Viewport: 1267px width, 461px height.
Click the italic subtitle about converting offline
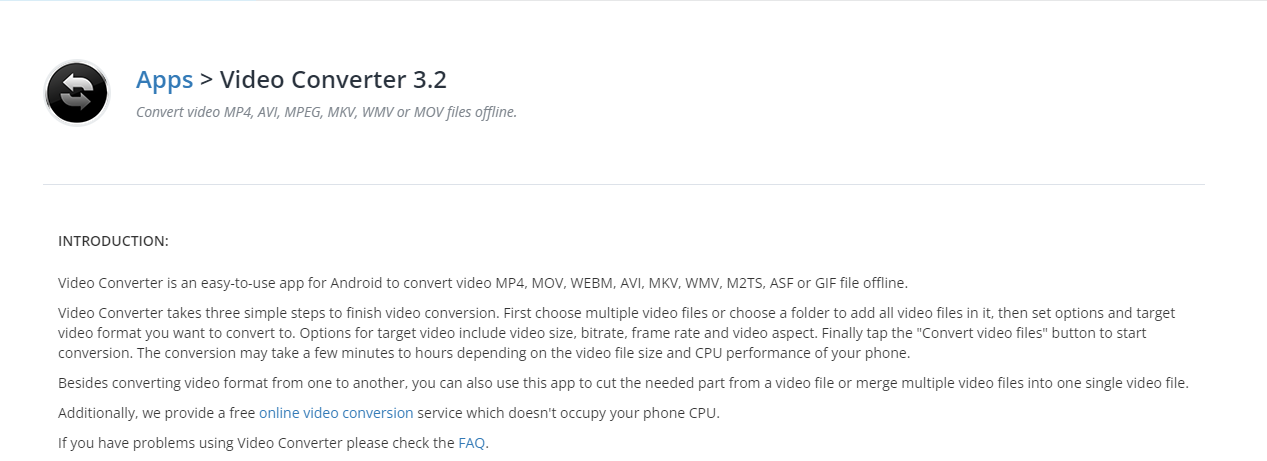[326, 112]
